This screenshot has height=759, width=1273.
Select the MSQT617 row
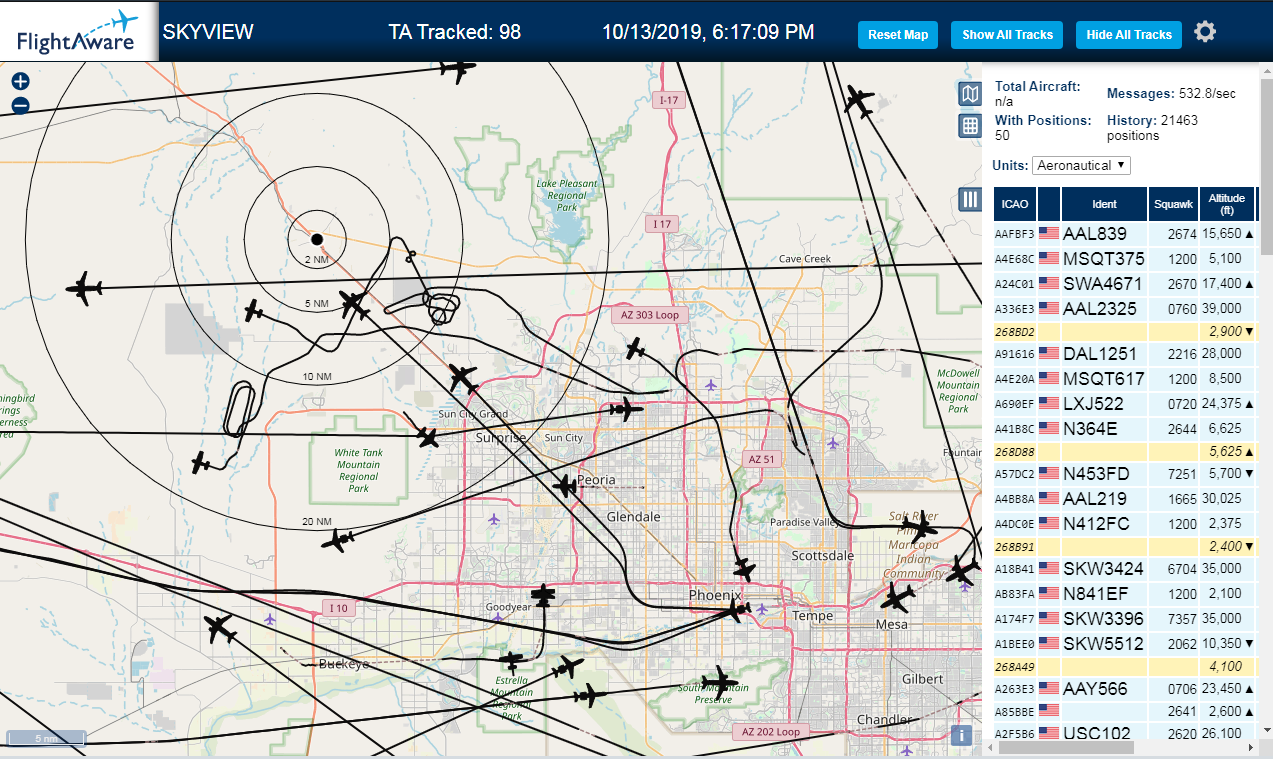1125,379
